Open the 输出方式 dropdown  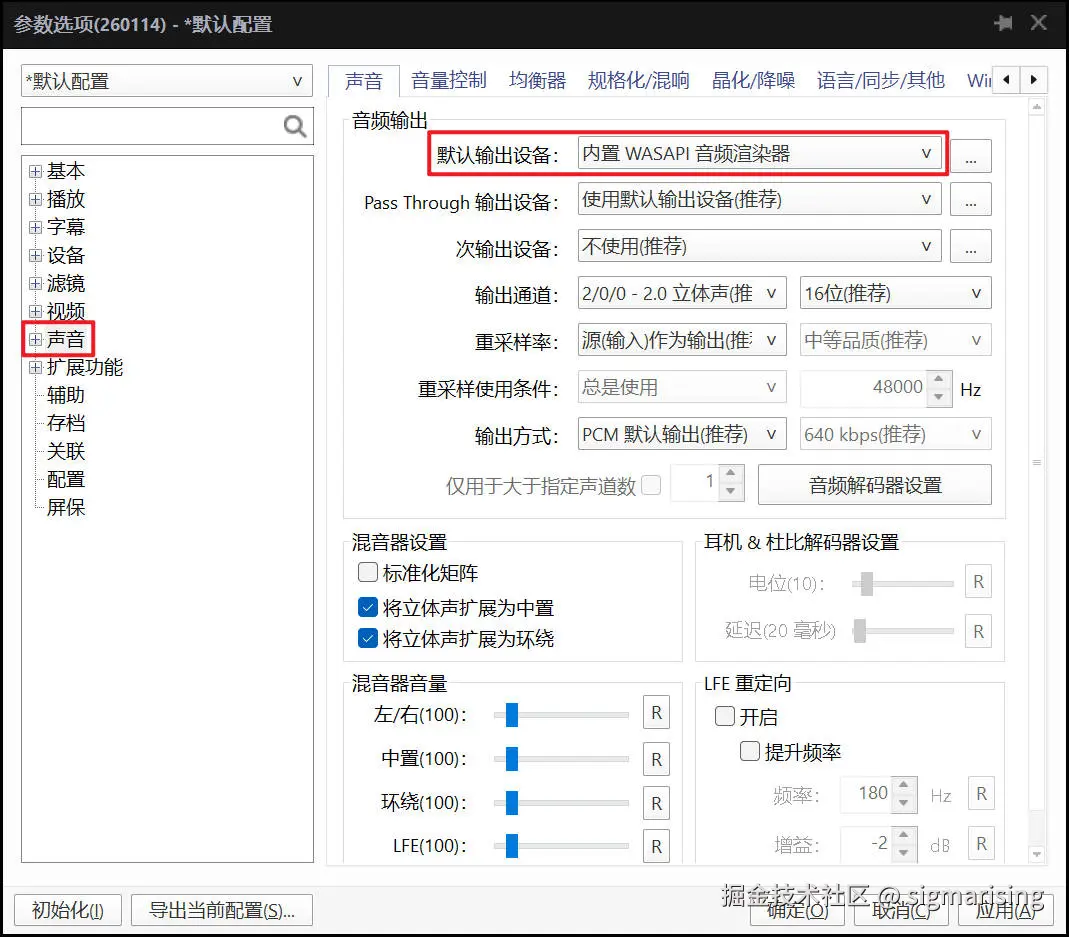pyautogui.click(x=681, y=434)
